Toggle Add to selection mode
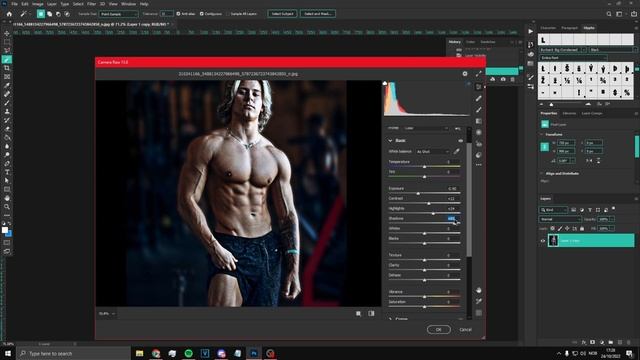The height and width of the screenshot is (360, 640). coord(49,14)
